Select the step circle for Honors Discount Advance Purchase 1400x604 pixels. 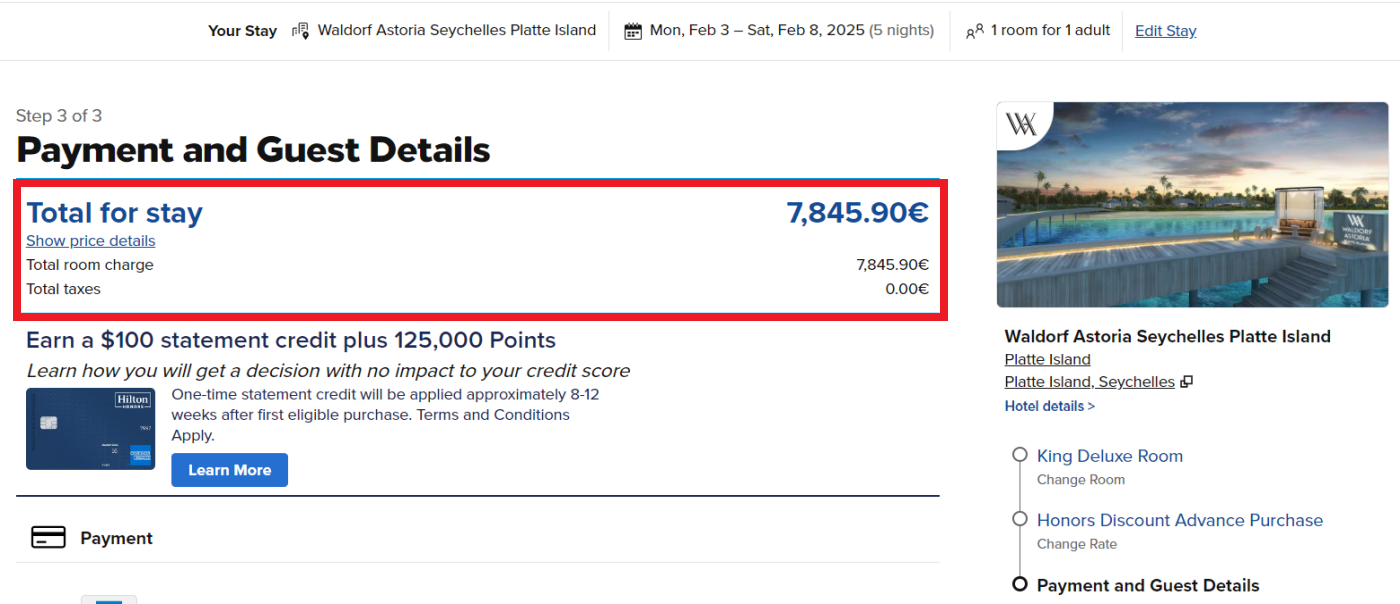coord(1020,519)
